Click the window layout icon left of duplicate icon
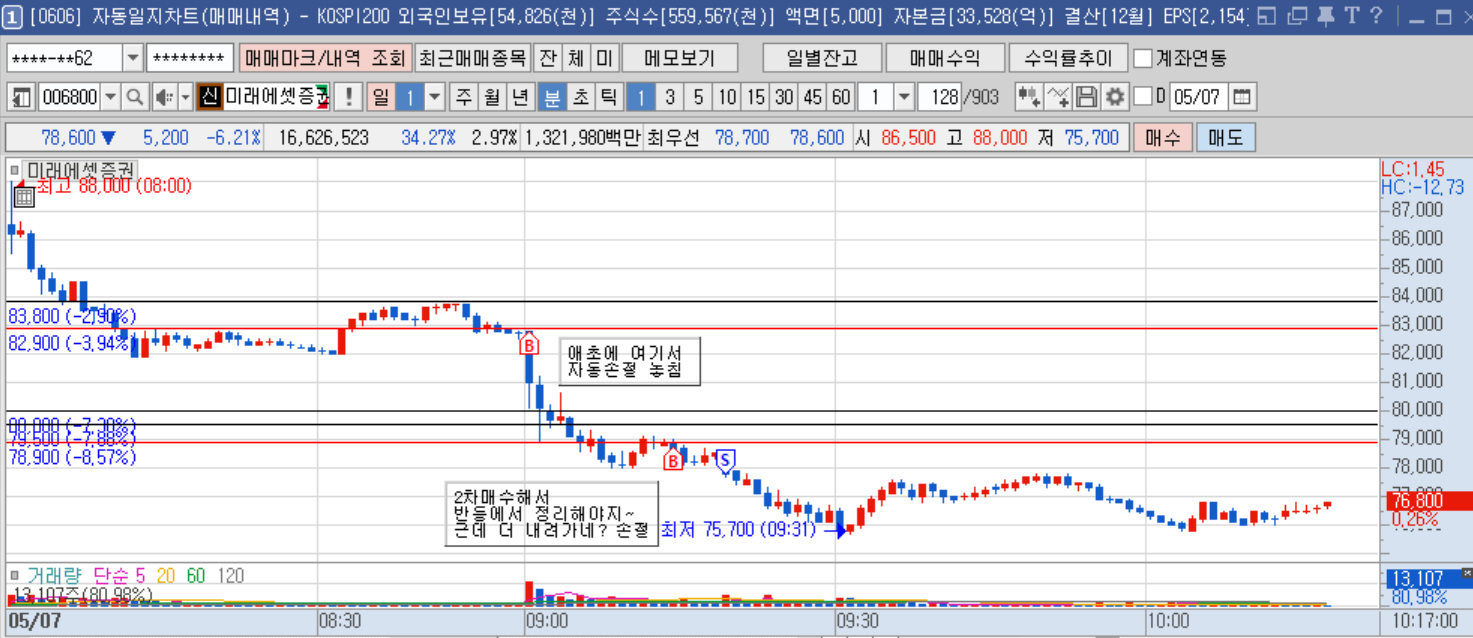 [1267, 16]
